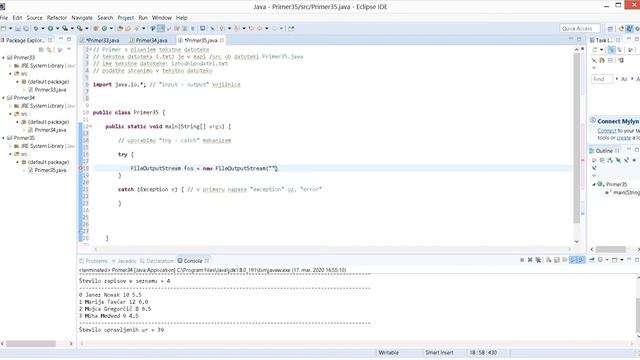This screenshot has width=640, height=360.
Task: Minimize the Package Explorer view
Action: click(x=60, y=39)
